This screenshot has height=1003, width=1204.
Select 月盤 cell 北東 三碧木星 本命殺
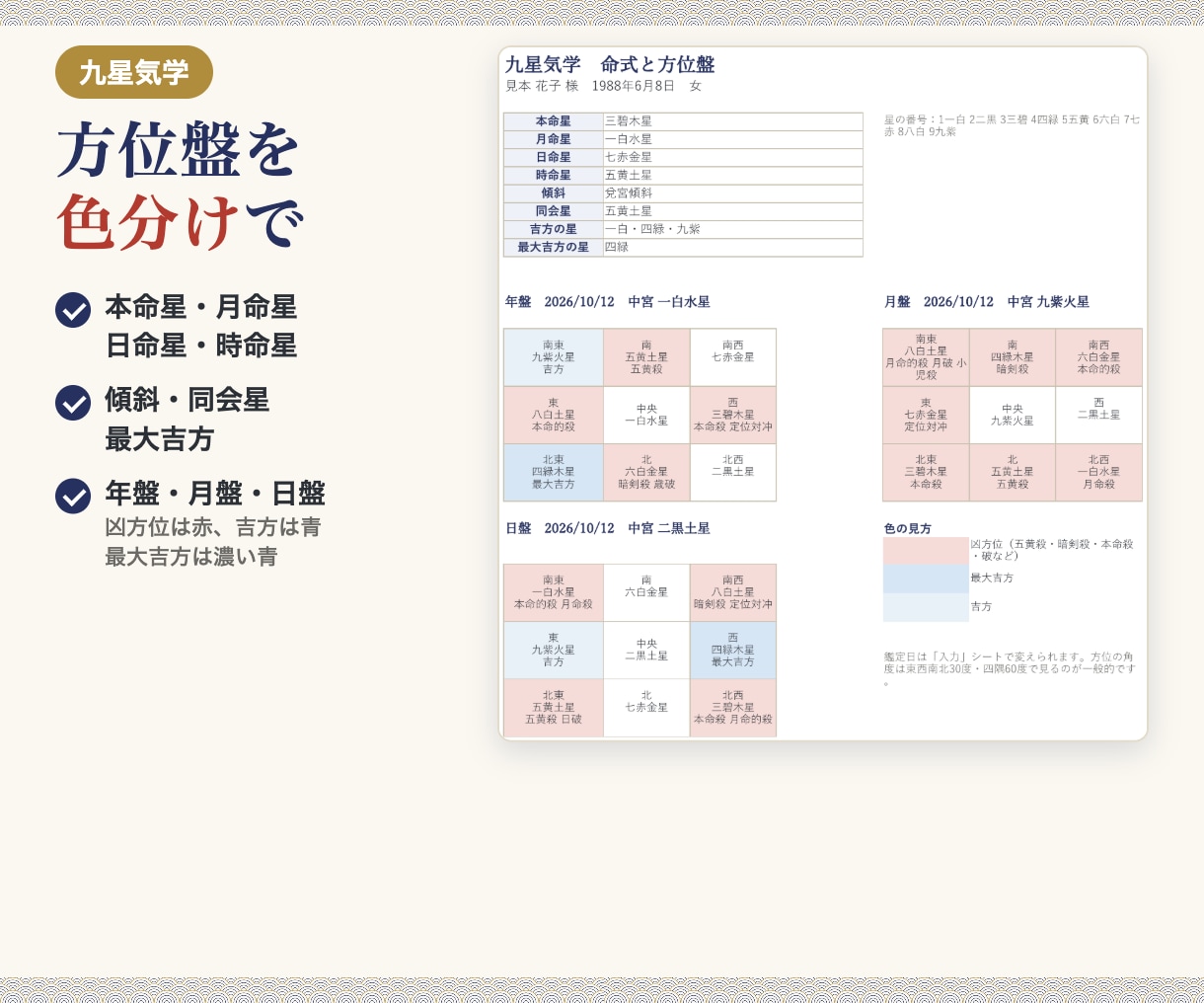[926, 472]
